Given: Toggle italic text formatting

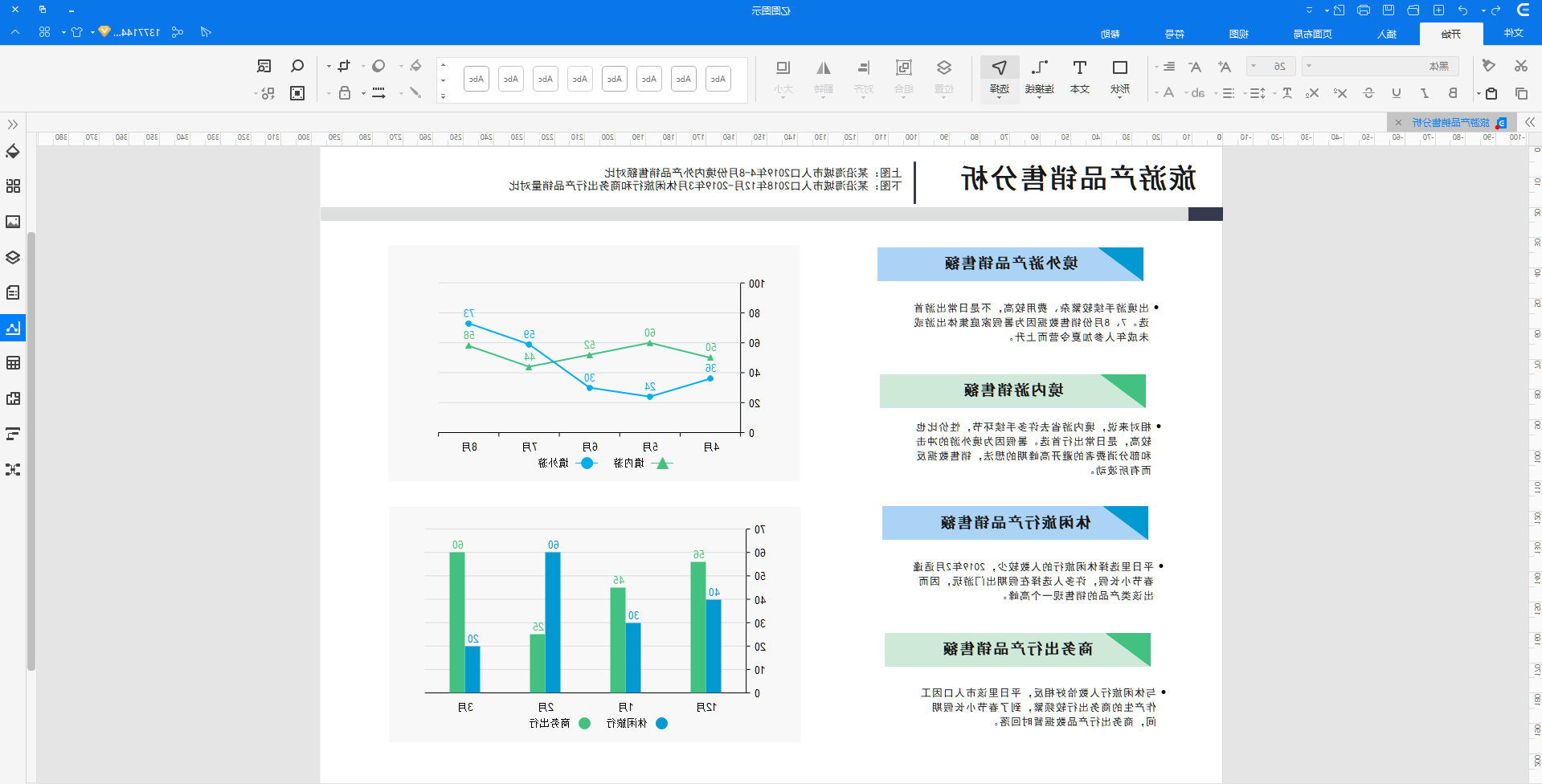Looking at the screenshot, I should 1425,93.
